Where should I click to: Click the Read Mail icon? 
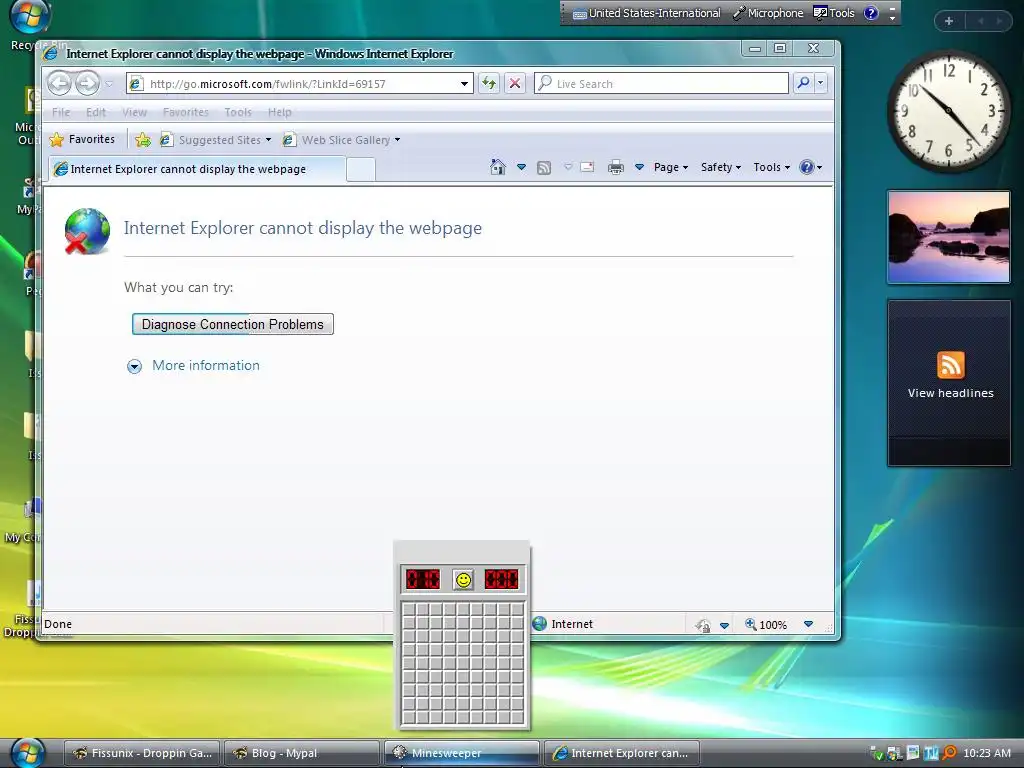(587, 167)
